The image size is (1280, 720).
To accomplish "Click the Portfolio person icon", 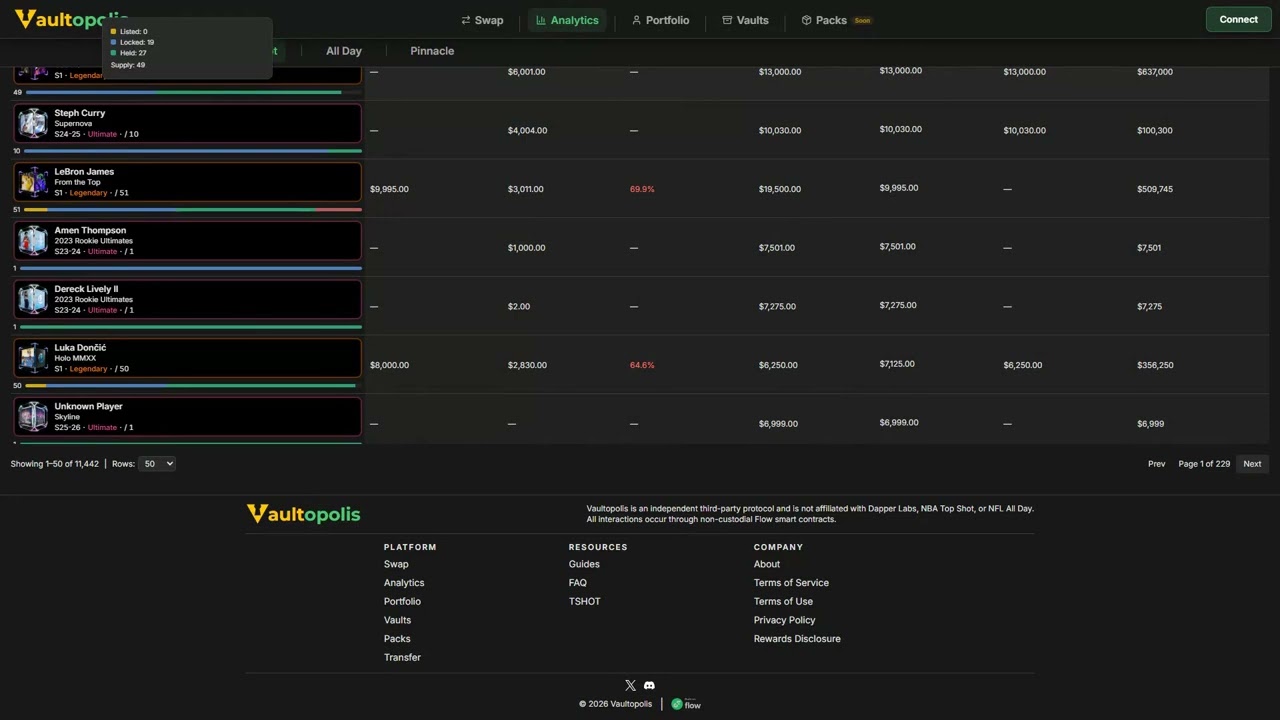I will tap(636, 20).
